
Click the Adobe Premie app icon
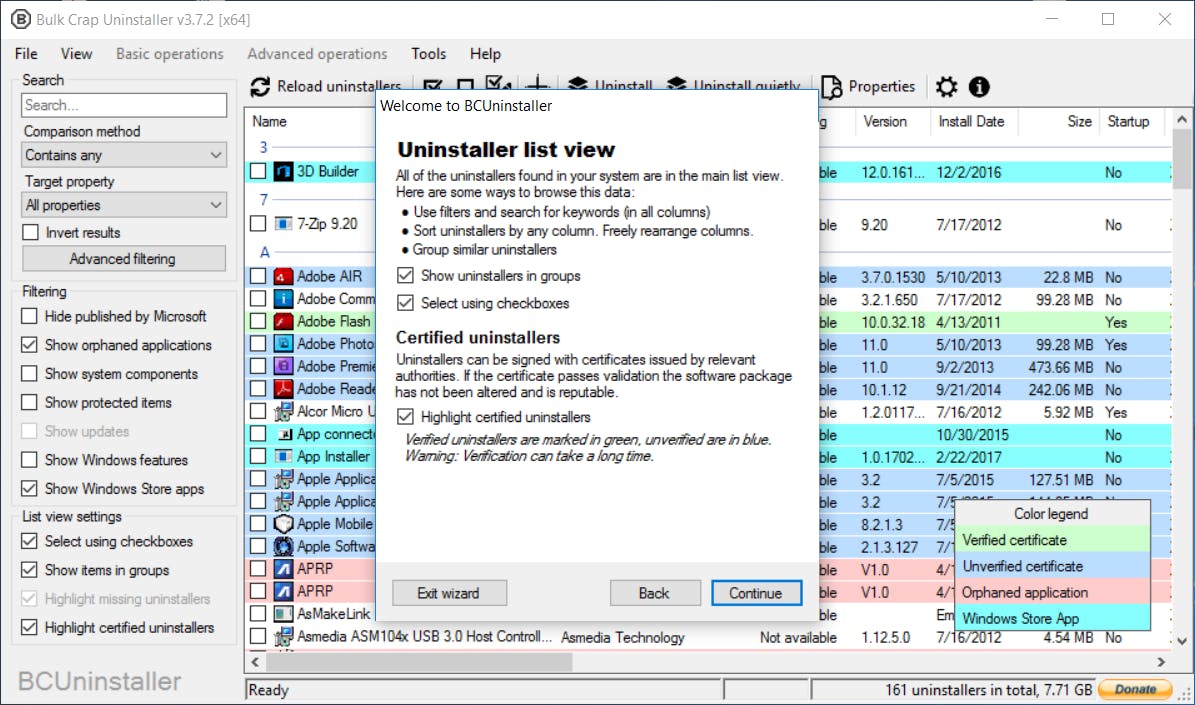click(284, 367)
